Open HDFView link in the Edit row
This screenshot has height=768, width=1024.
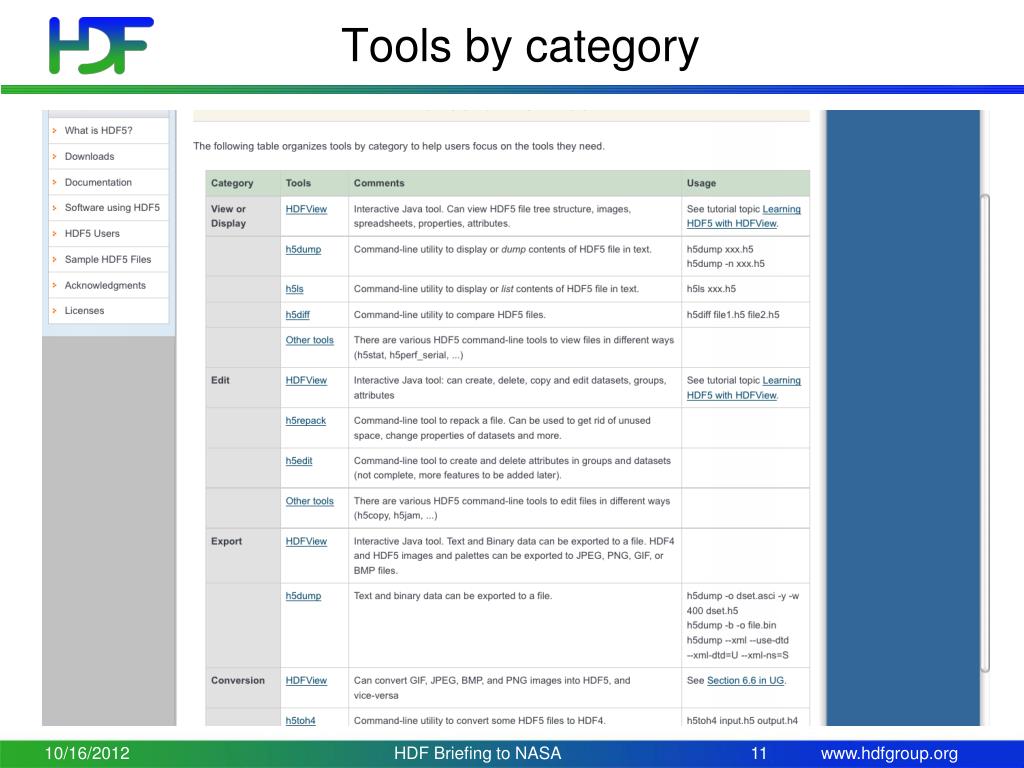(306, 380)
